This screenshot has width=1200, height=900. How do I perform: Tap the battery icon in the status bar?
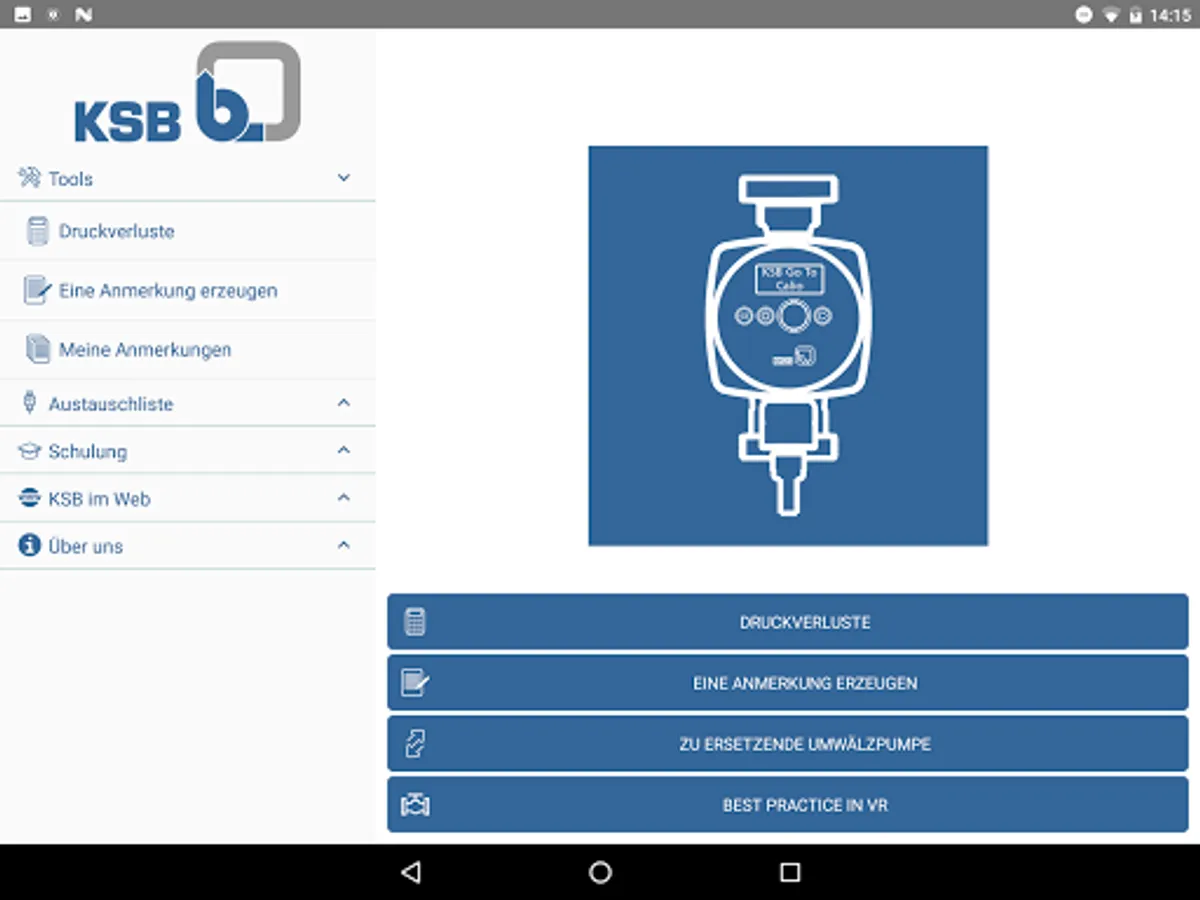point(1136,15)
